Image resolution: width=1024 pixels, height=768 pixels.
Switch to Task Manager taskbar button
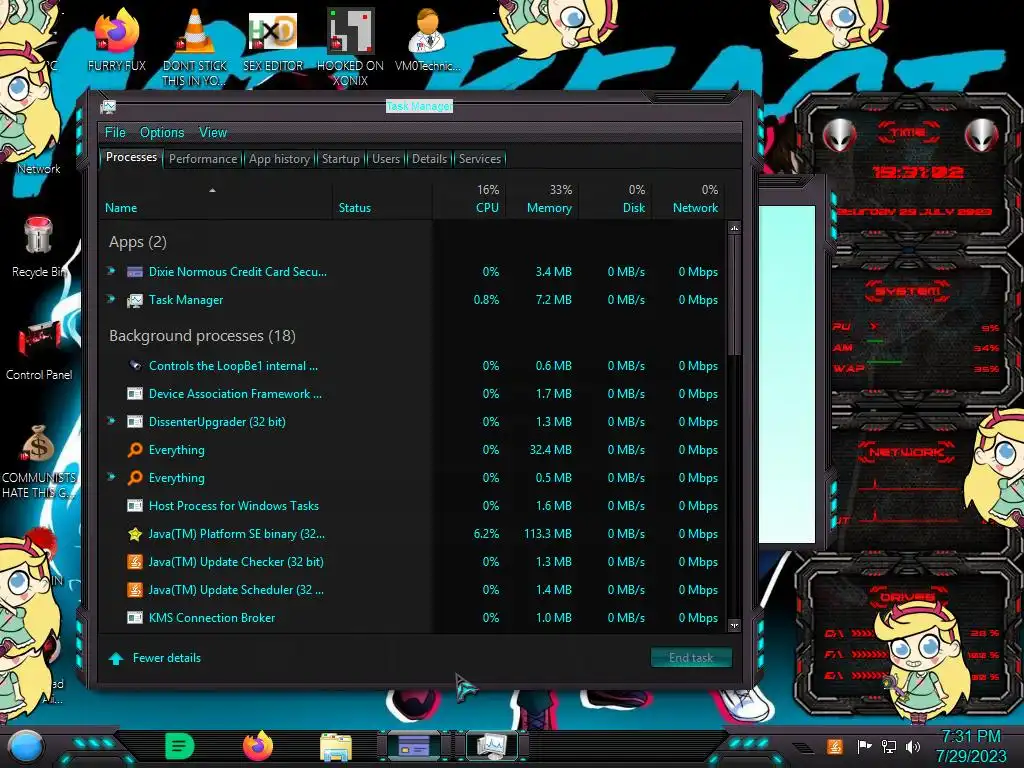pos(492,746)
